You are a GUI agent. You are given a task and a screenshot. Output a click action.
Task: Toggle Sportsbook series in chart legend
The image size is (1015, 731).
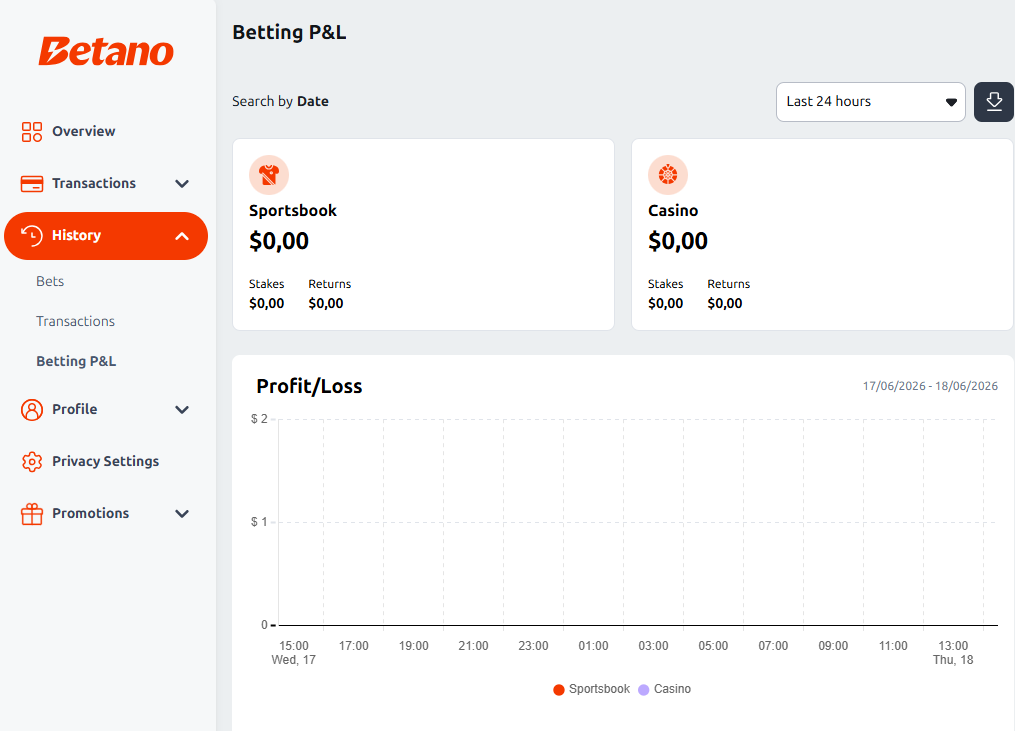(x=592, y=689)
